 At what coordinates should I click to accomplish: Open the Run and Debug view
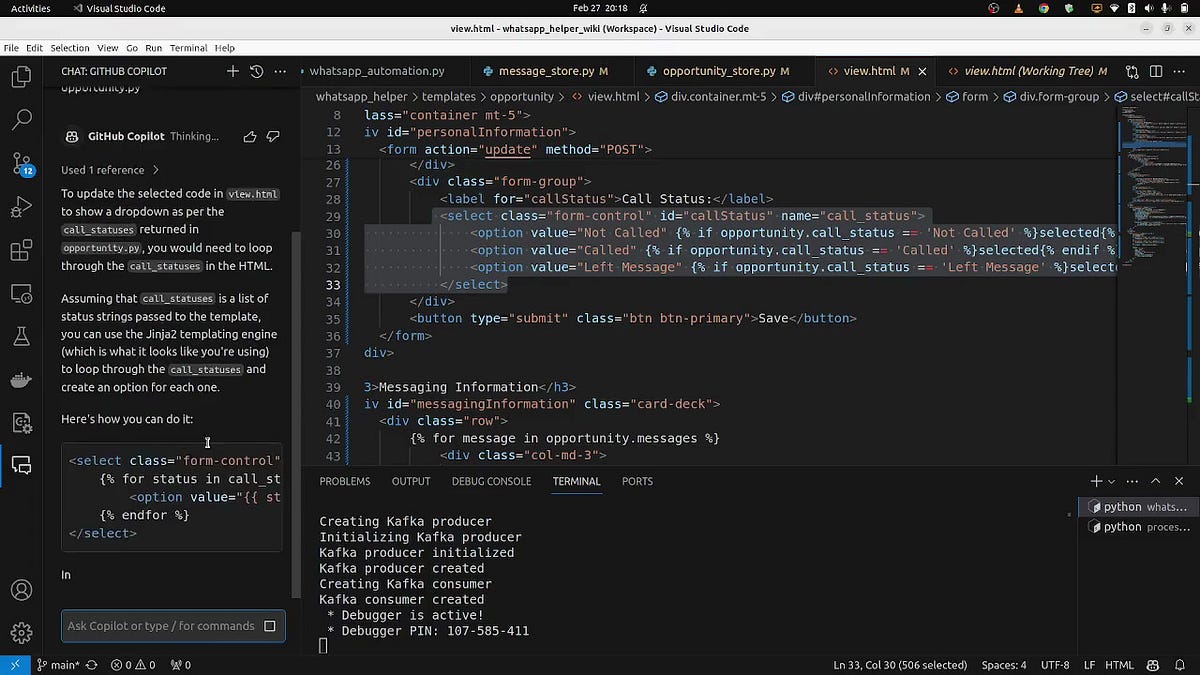tap(22, 205)
